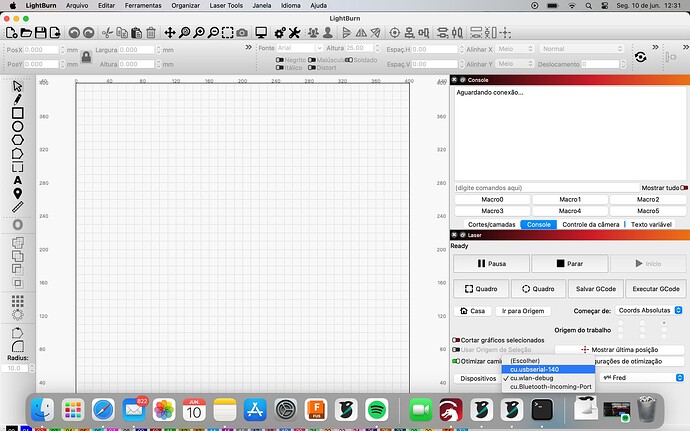The width and height of the screenshot is (690, 431).
Task: Click the Macro0 button
Action: click(492, 199)
